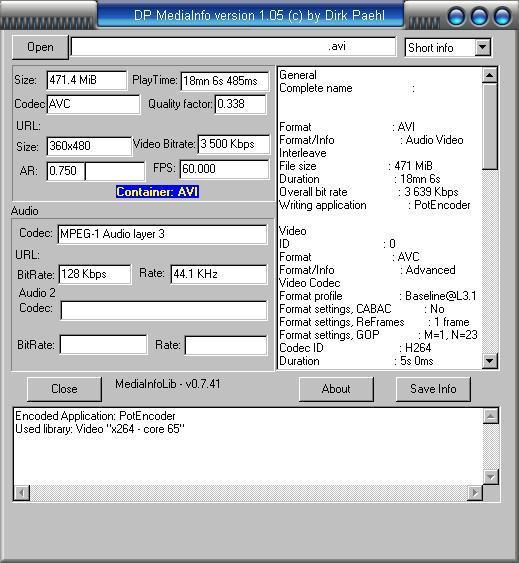Screen dimensions: 519x563
Task: Expand the Short info dropdown
Action: point(482,47)
